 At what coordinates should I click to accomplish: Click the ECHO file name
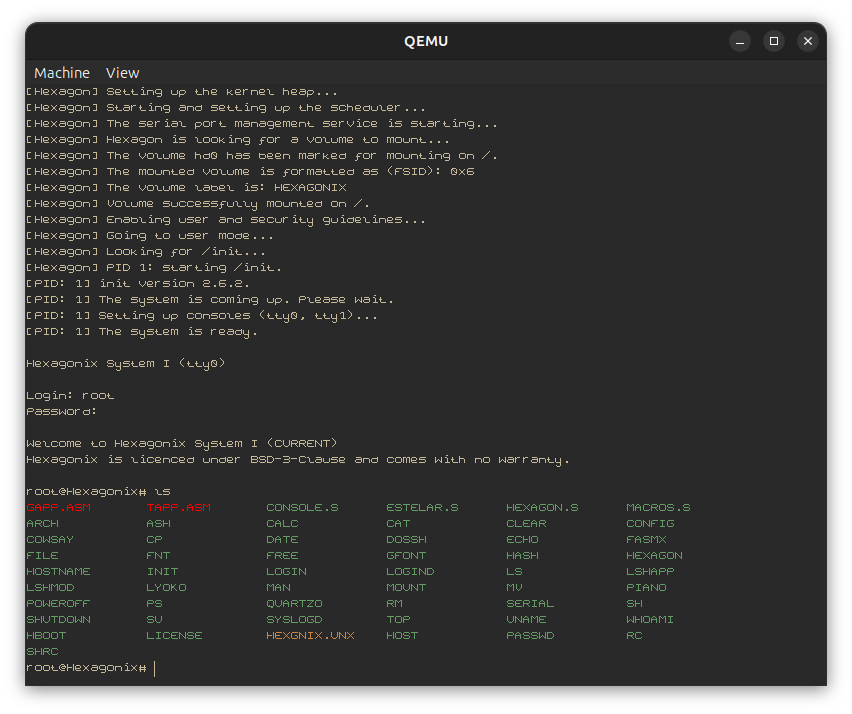(x=523, y=540)
